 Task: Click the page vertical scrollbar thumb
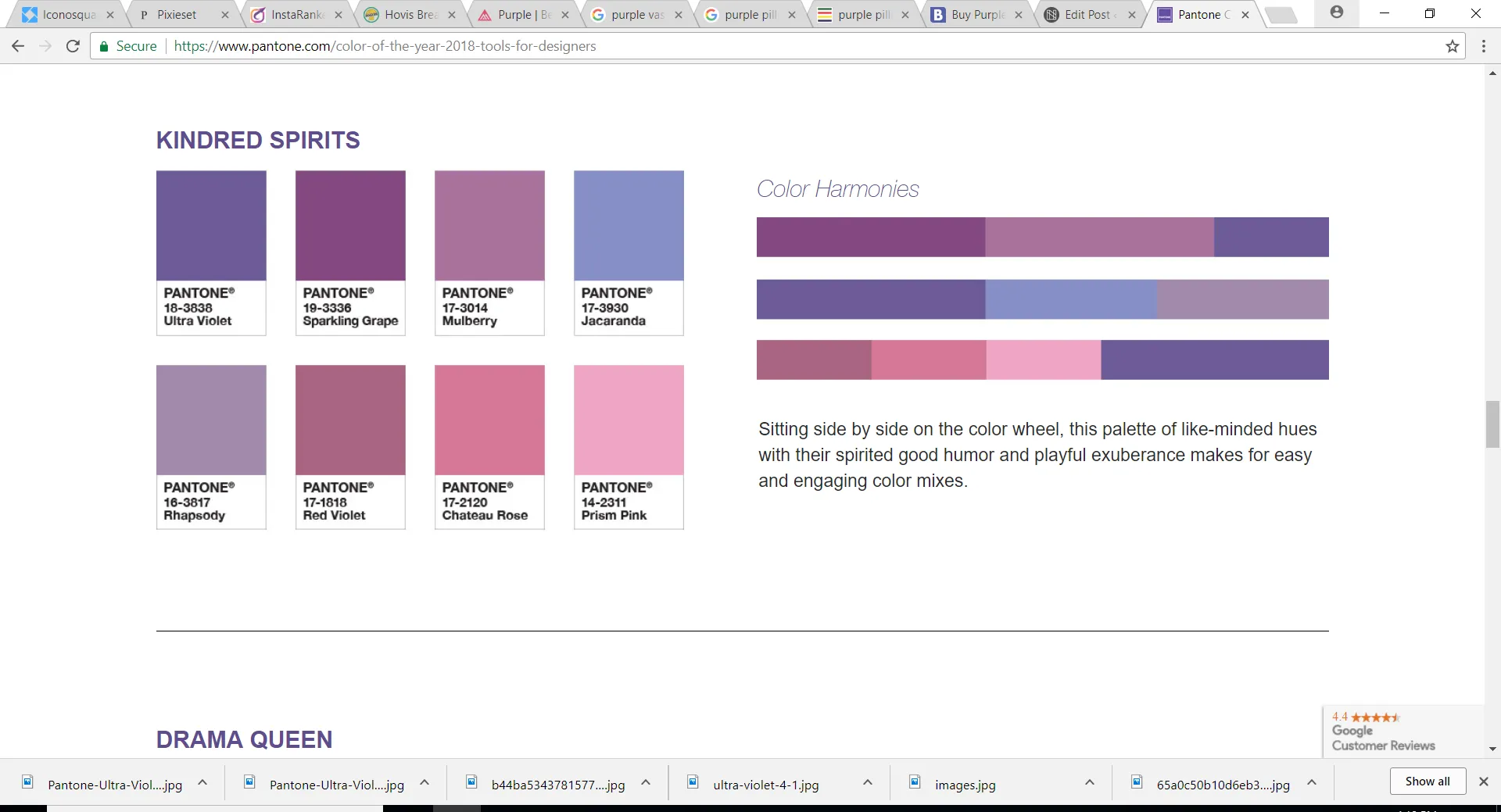tap(1492, 424)
